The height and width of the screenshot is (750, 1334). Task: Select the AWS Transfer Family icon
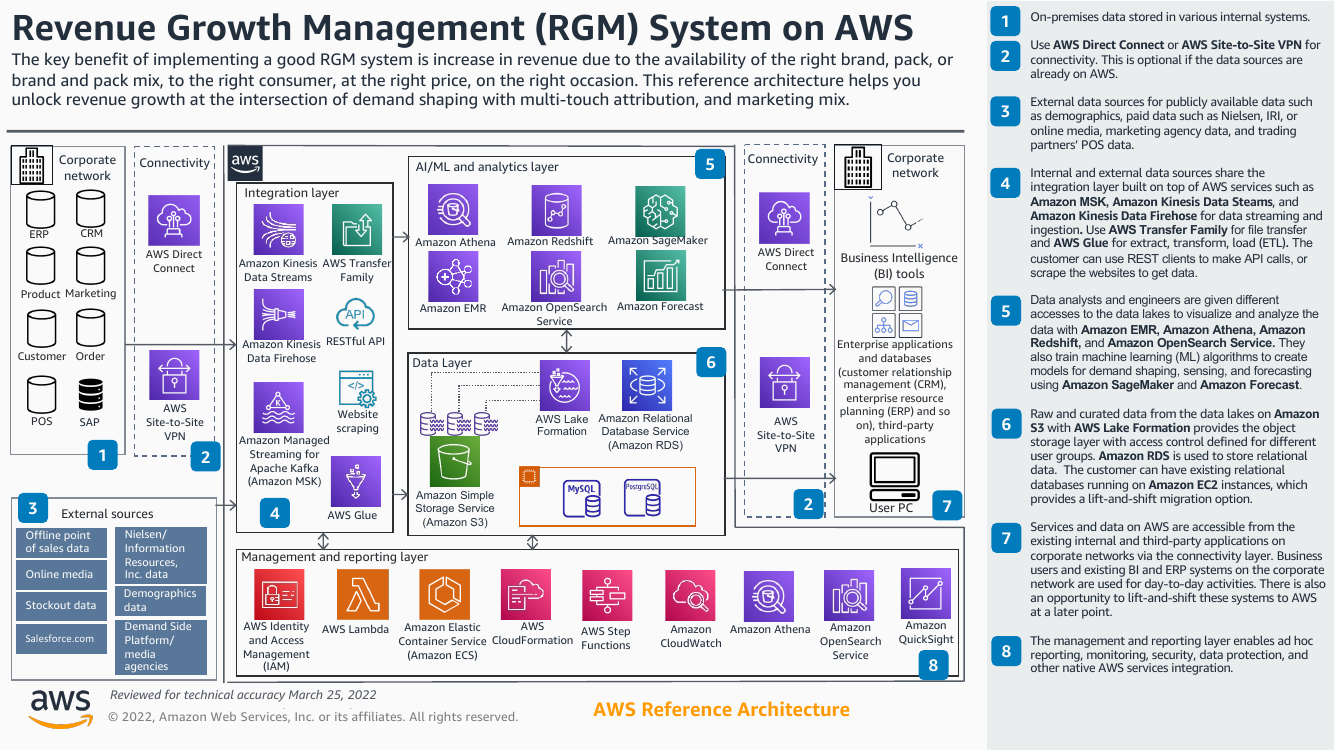click(x=357, y=231)
